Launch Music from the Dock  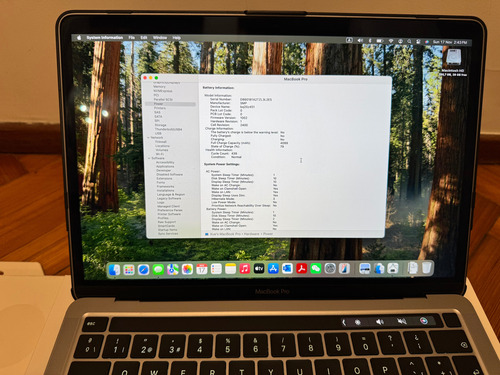245,269
